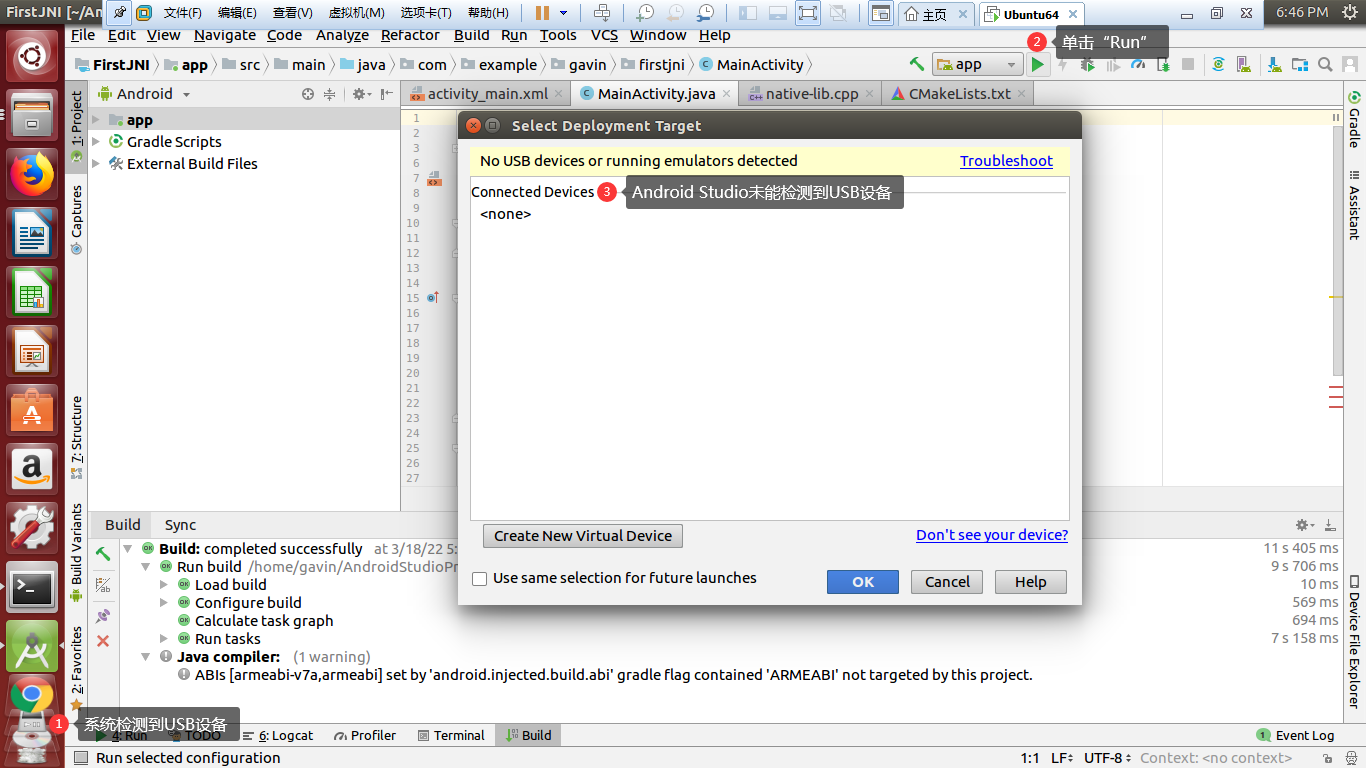Click scroll from source target icon
This screenshot has width=1366, height=768.
point(308,94)
